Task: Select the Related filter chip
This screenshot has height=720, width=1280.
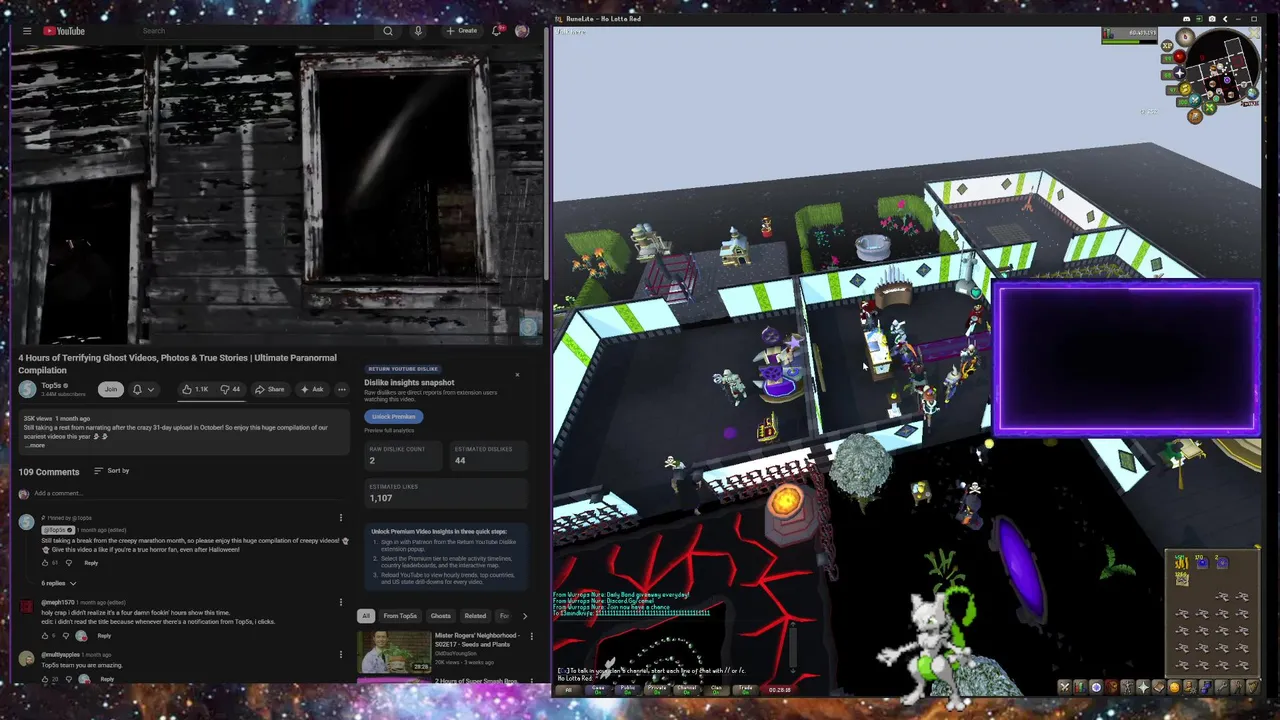Action: point(475,616)
